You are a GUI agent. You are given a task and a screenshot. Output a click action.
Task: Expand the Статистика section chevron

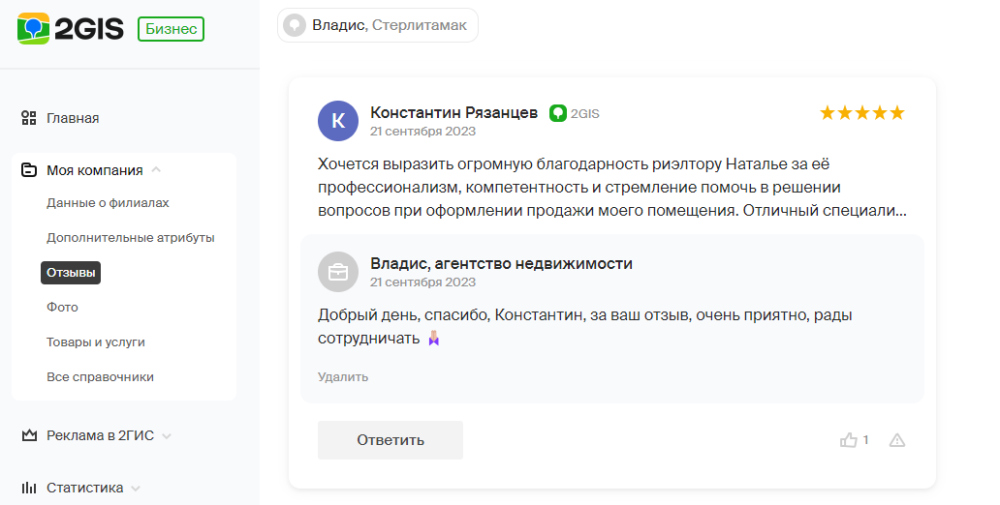click(135, 488)
